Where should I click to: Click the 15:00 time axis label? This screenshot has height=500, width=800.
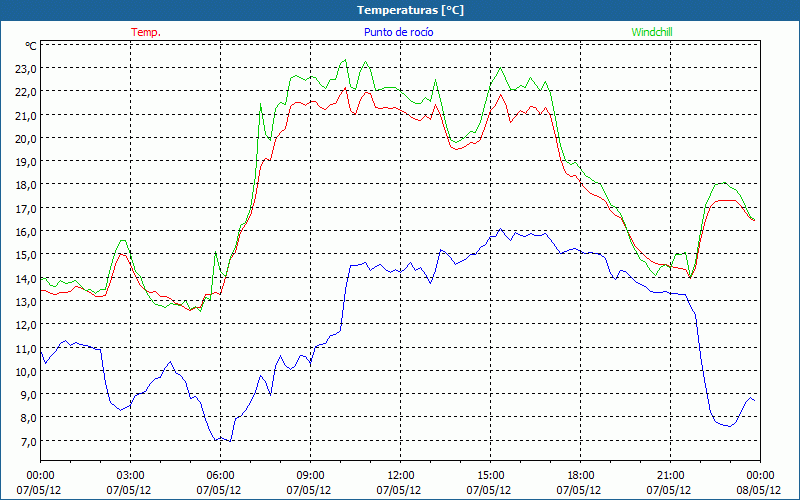pos(490,476)
